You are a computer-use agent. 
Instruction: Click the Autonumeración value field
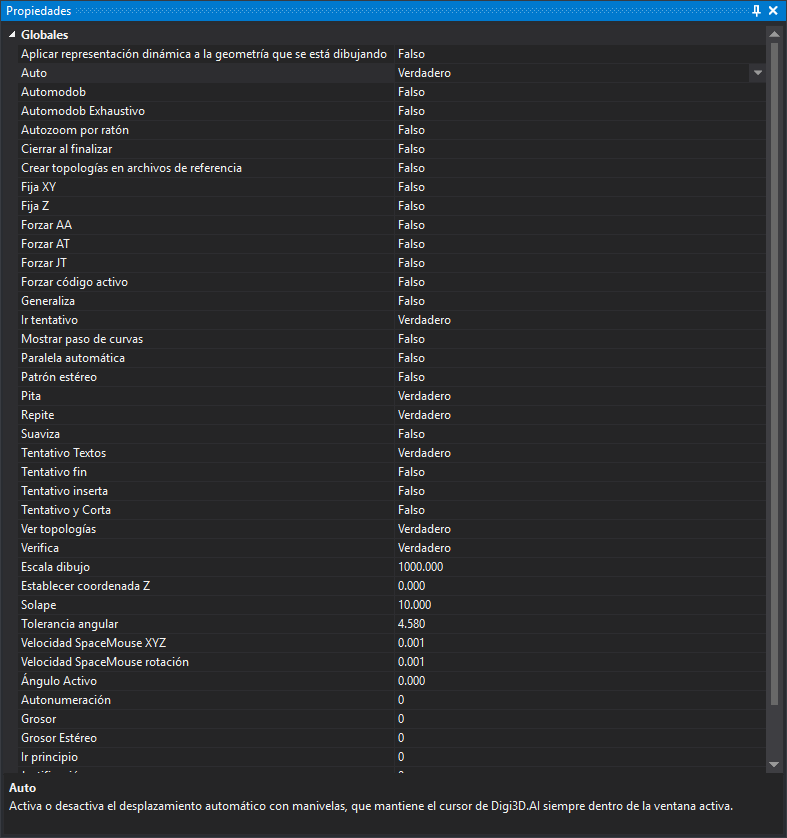[580, 700]
